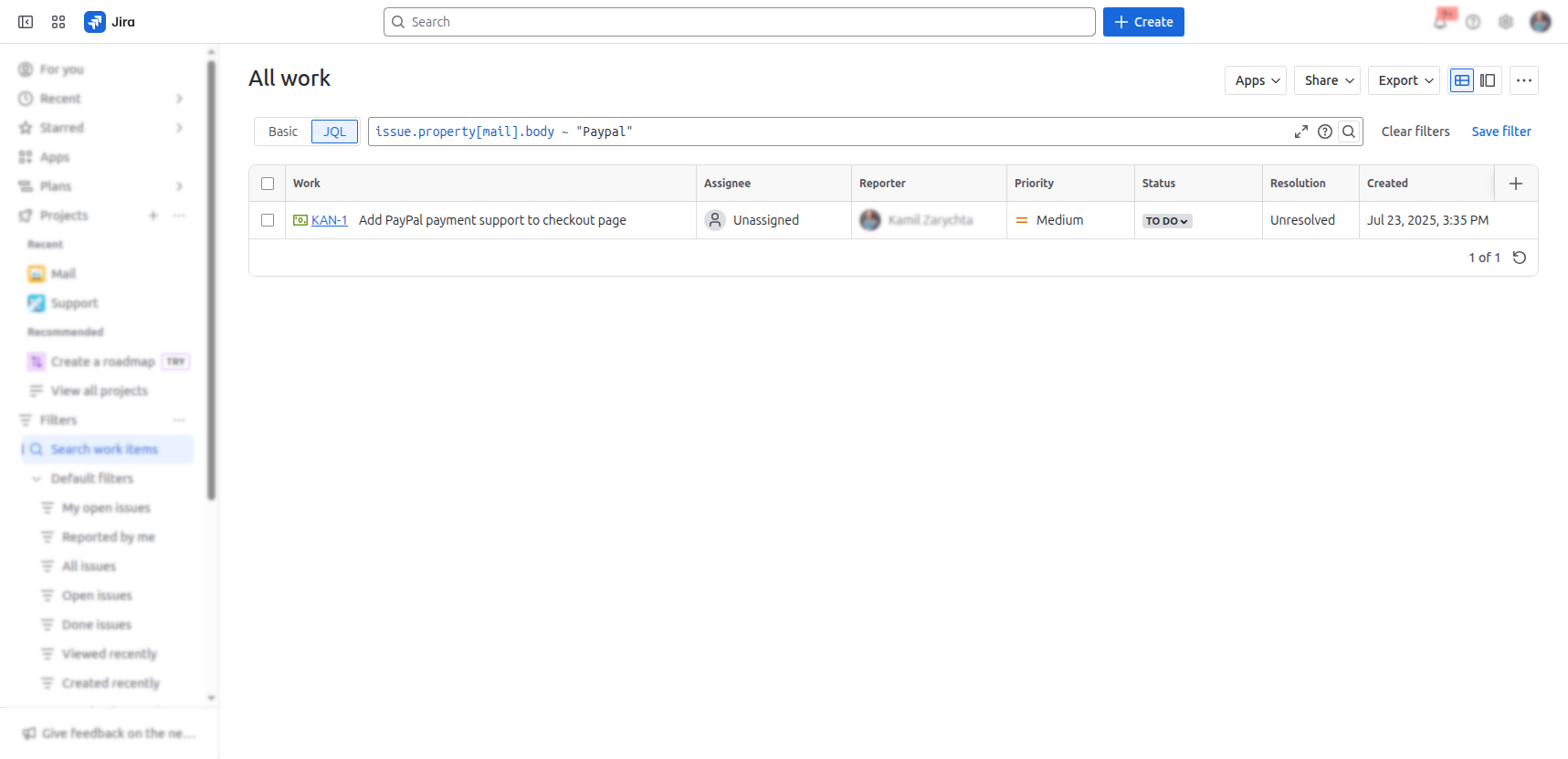Open the notifications bell
The height and width of the screenshot is (759, 1568).
[1440, 22]
